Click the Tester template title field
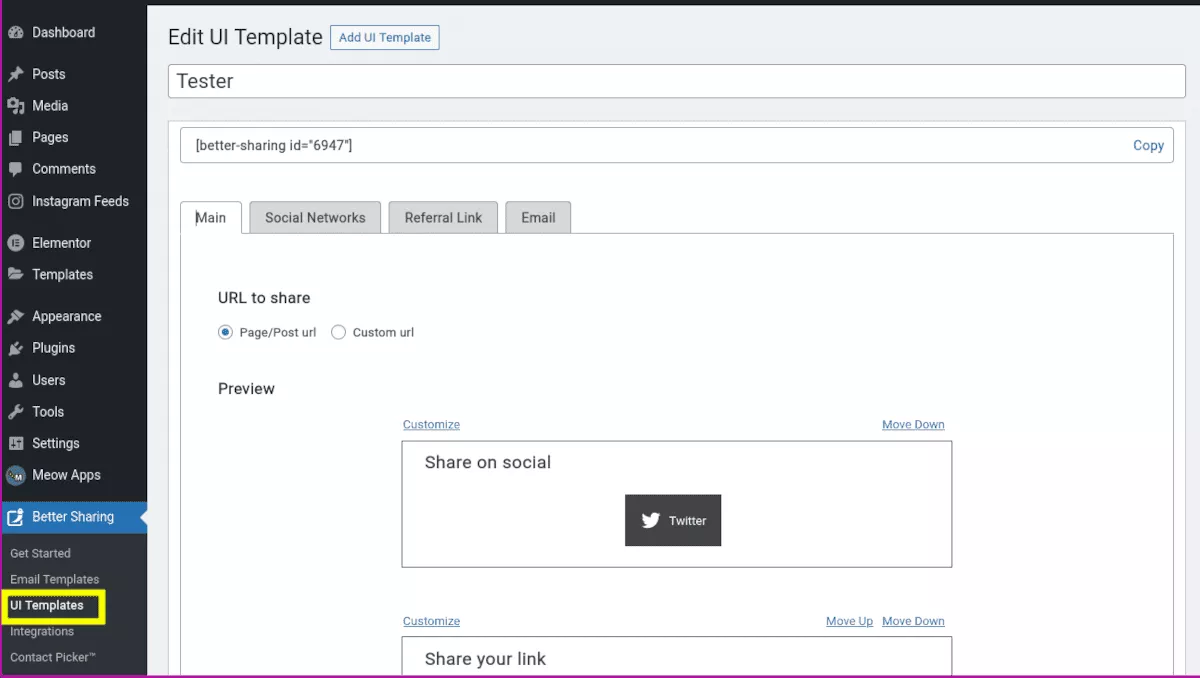The height and width of the screenshot is (678, 1200). pyautogui.click(x=677, y=81)
